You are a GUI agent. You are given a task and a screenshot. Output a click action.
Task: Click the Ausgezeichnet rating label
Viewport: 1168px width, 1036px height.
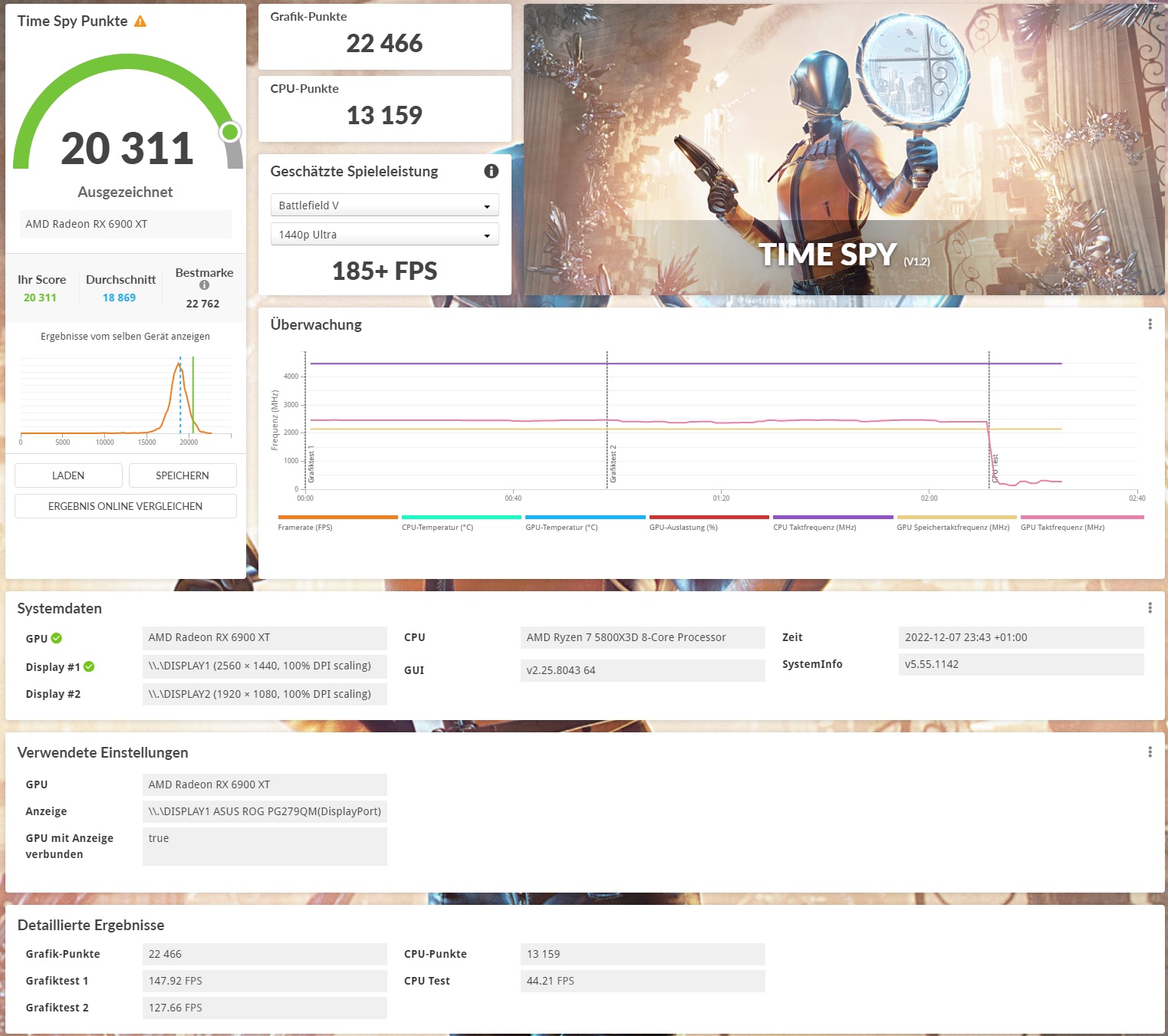point(125,192)
